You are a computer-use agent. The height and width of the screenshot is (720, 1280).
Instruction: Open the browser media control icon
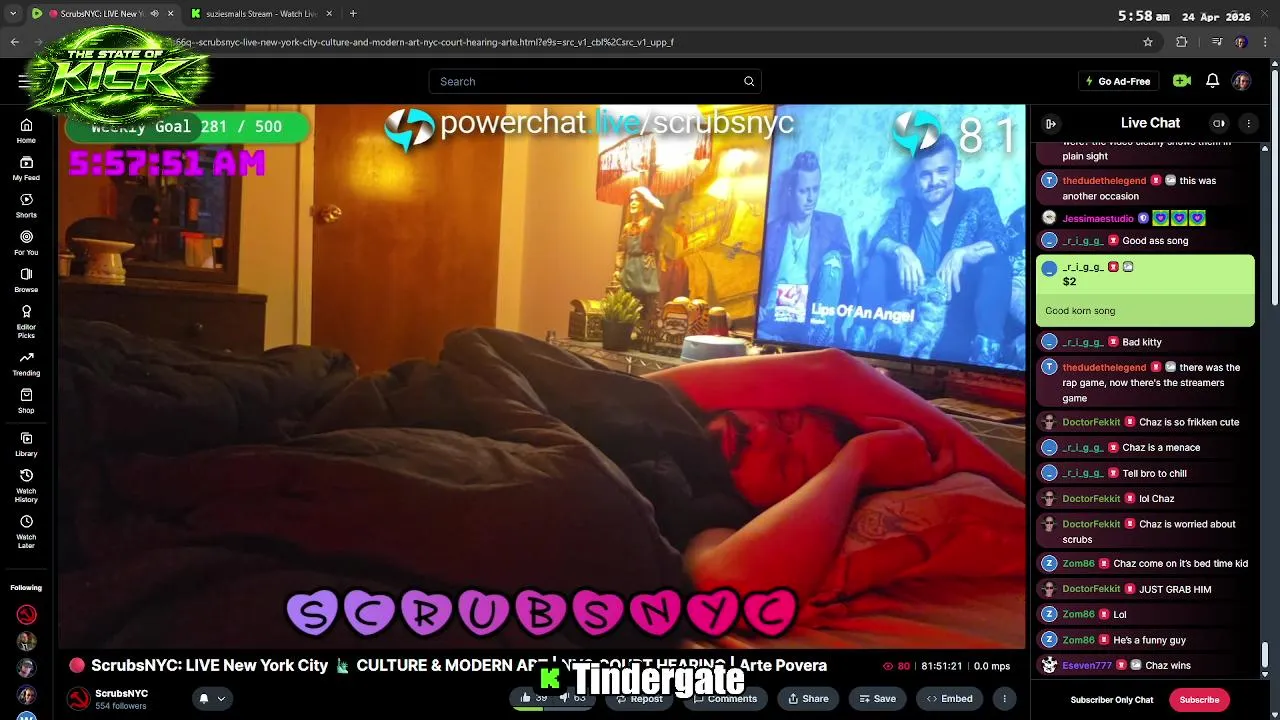(x=1217, y=42)
